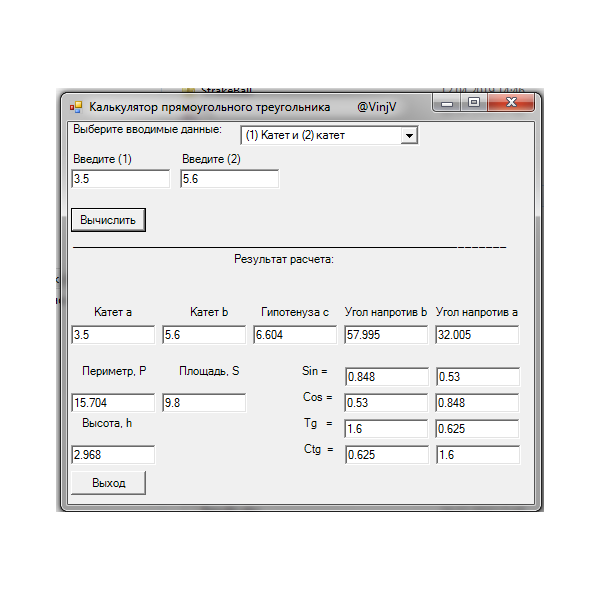
Task: Click the Катет b result field
Action: pos(204,335)
